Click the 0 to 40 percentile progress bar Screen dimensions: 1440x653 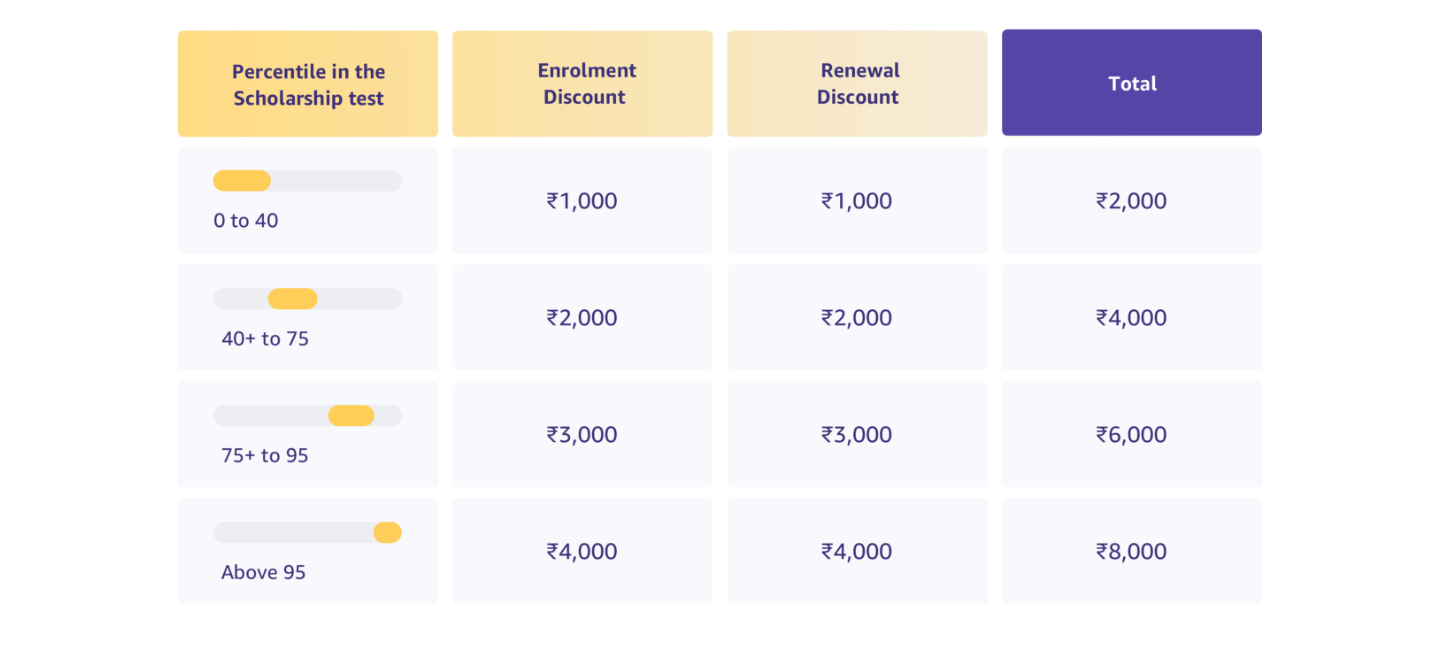click(x=307, y=181)
